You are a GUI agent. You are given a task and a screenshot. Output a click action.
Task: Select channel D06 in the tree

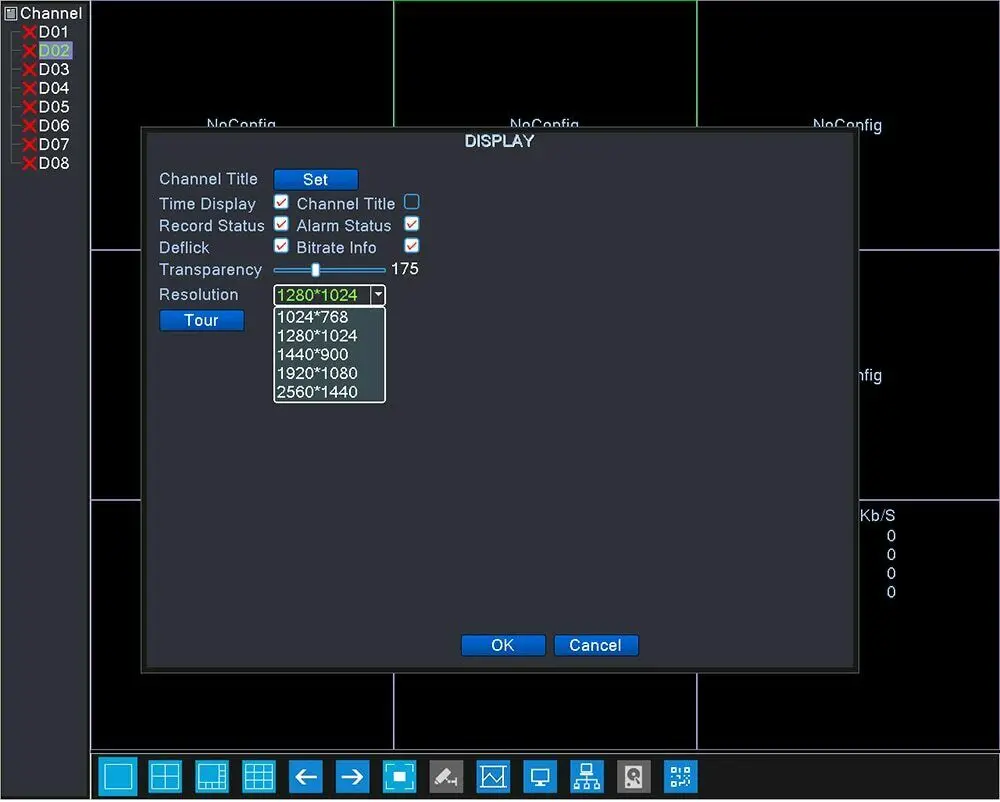pyautogui.click(x=54, y=126)
